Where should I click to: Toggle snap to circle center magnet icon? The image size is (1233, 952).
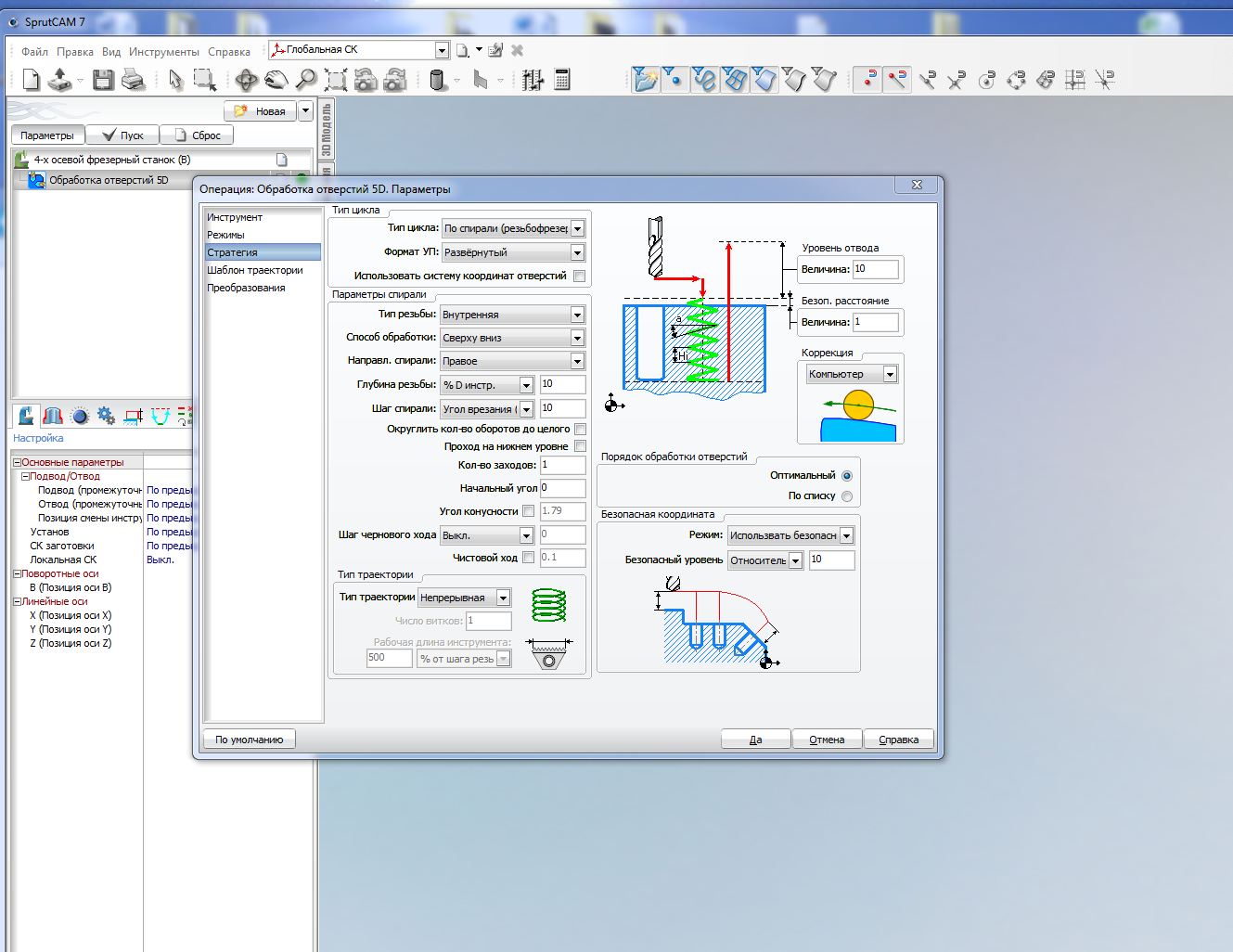(986, 81)
